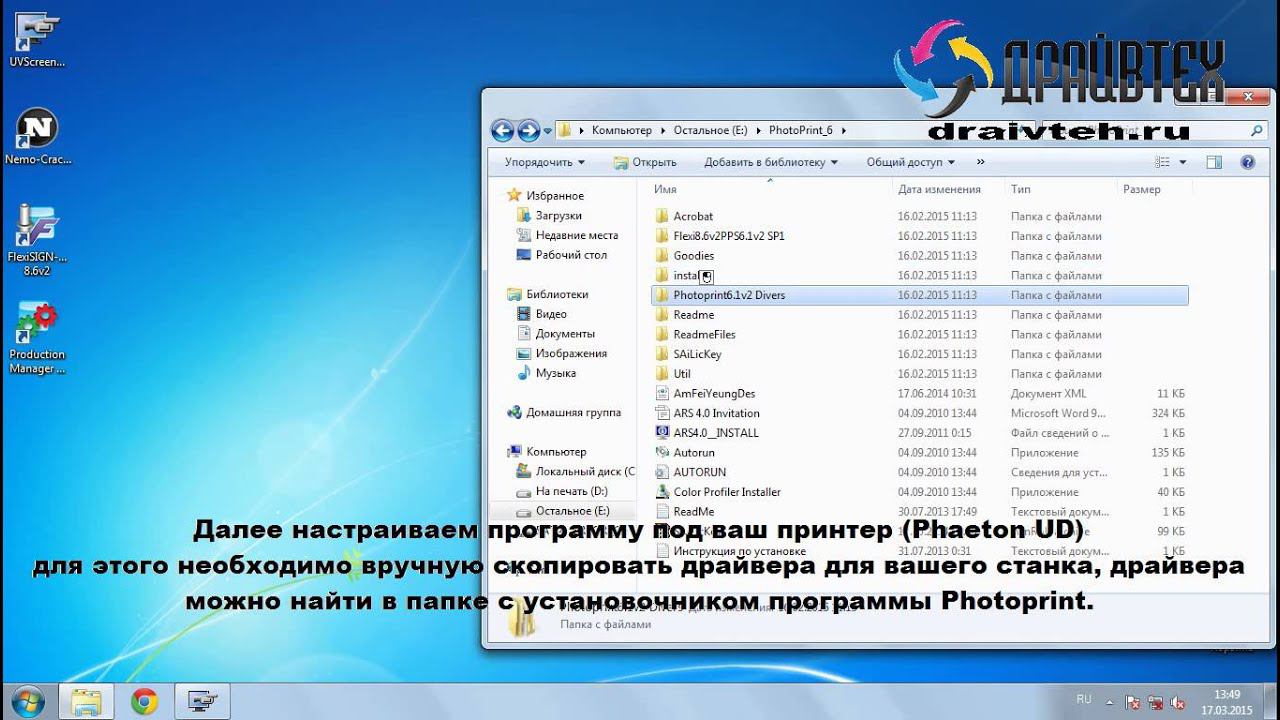
Task: Expand Компьютер breadcrumb arrow in address bar
Action: 662,131
